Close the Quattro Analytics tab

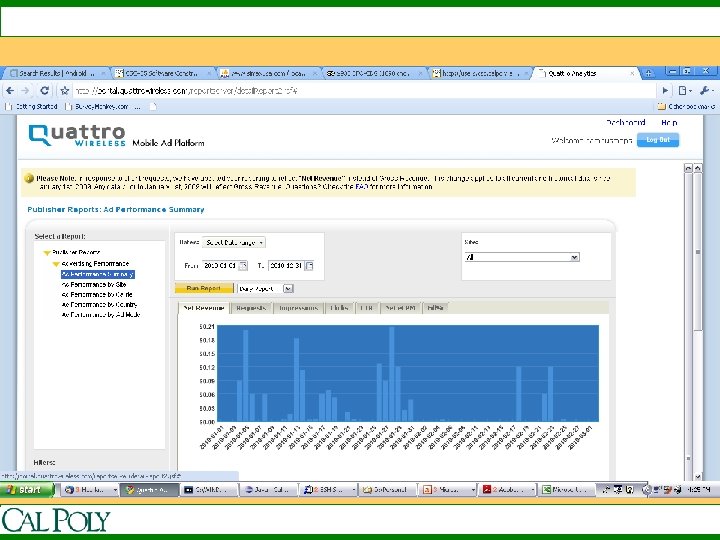(x=632, y=73)
